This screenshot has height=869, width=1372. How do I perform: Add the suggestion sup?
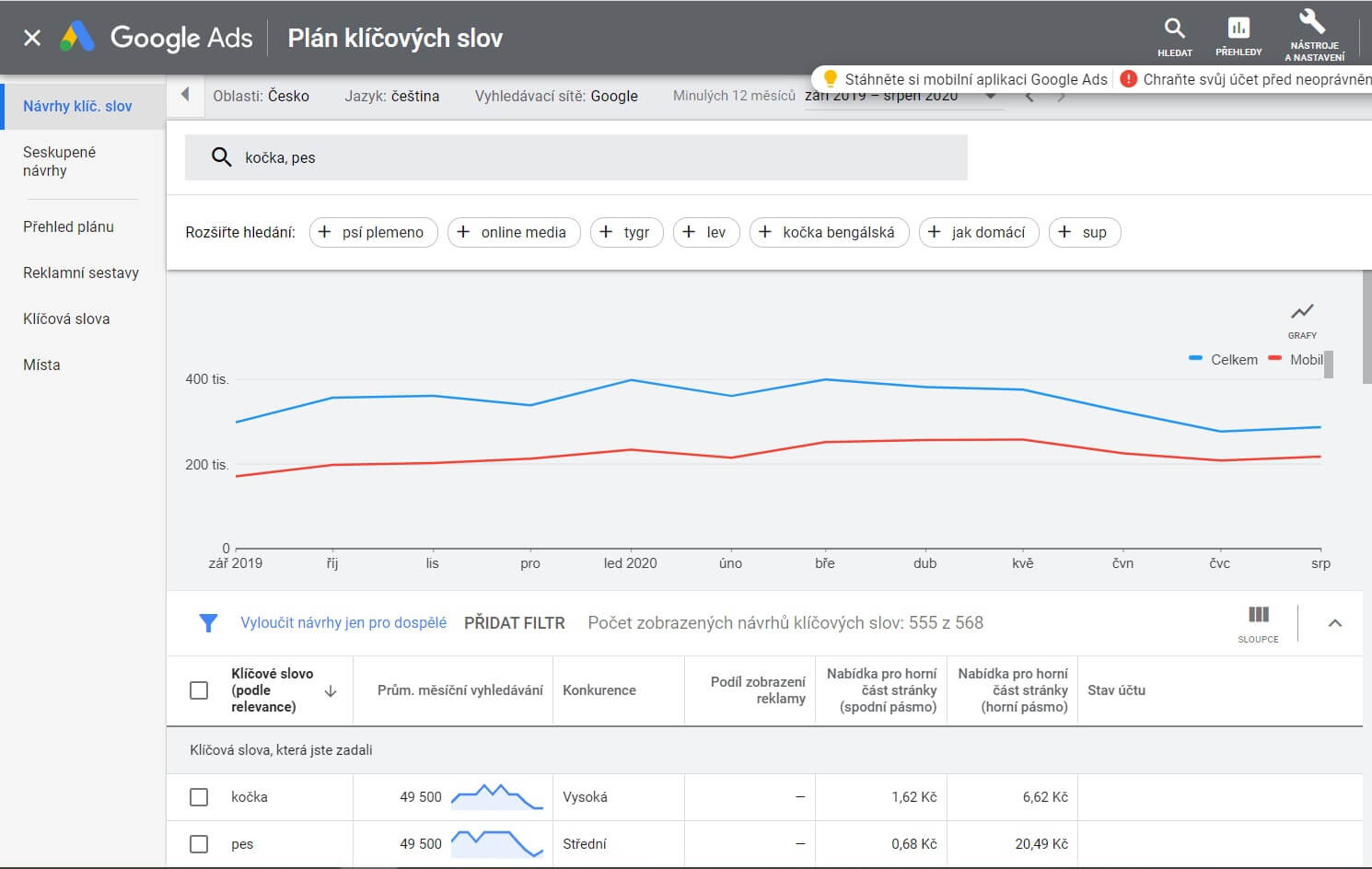pos(1085,232)
